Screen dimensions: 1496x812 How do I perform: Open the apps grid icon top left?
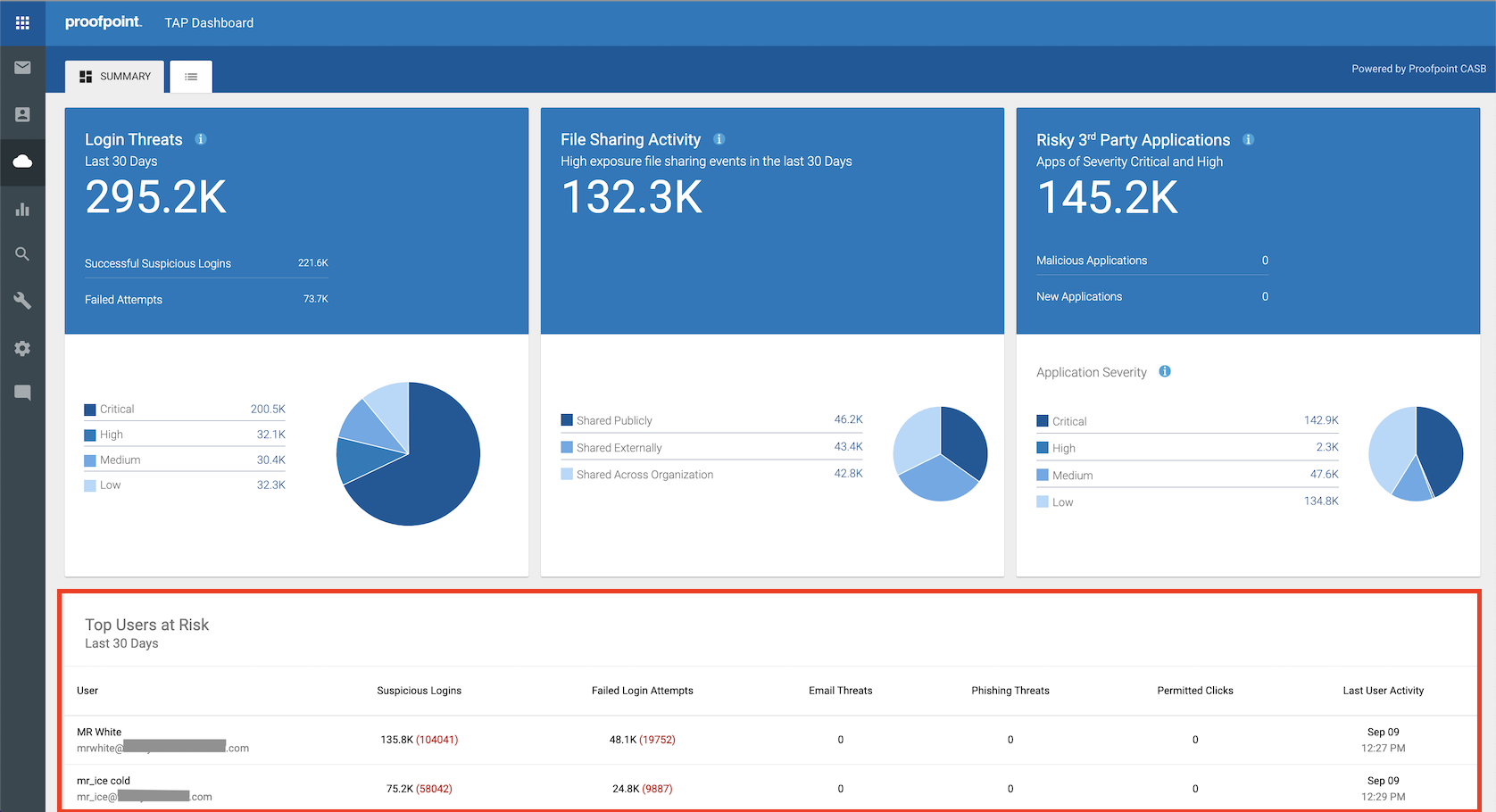click(22, 22)
